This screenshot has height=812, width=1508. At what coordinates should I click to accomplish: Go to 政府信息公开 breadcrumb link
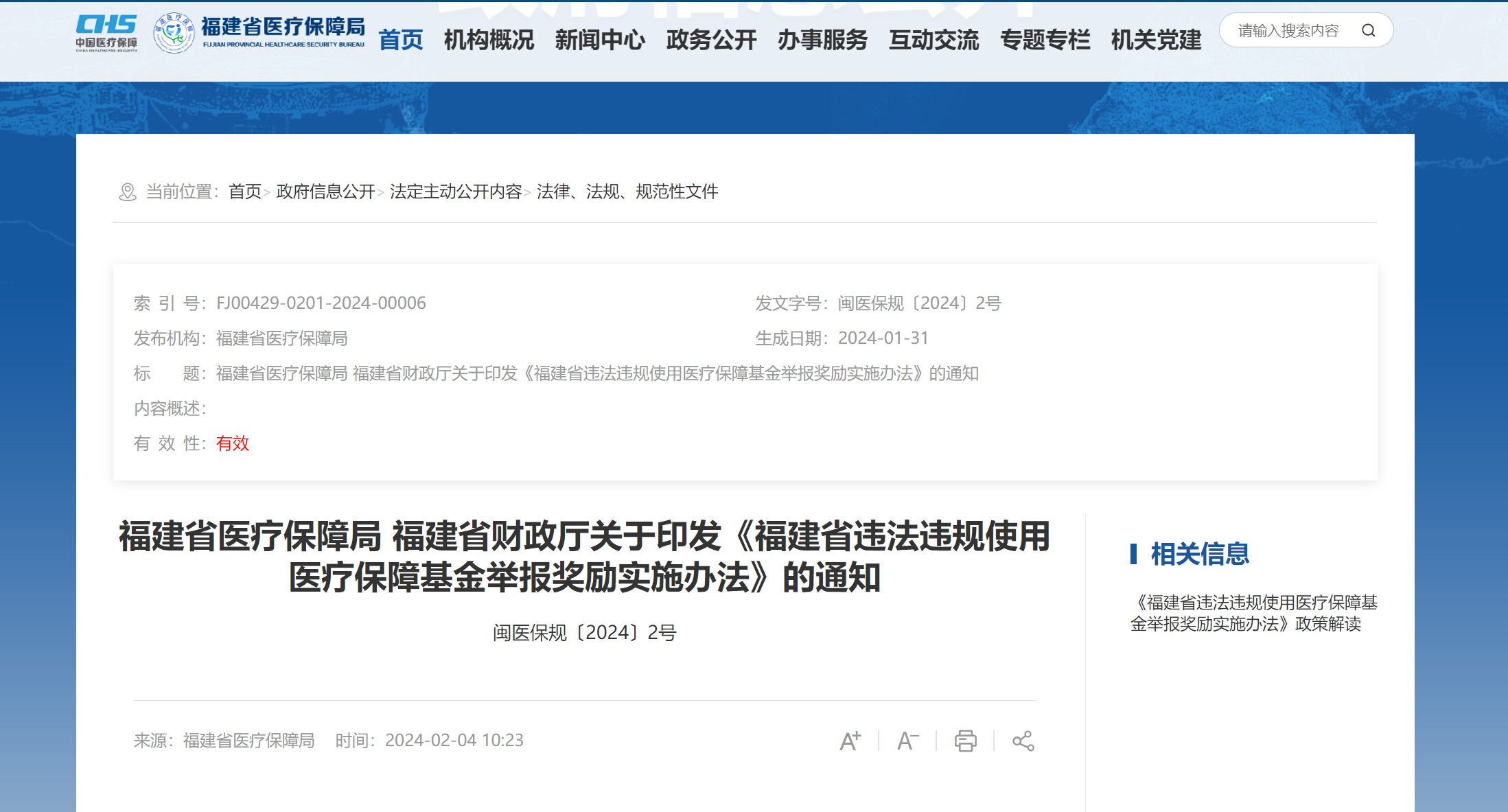tap(325, 192)
